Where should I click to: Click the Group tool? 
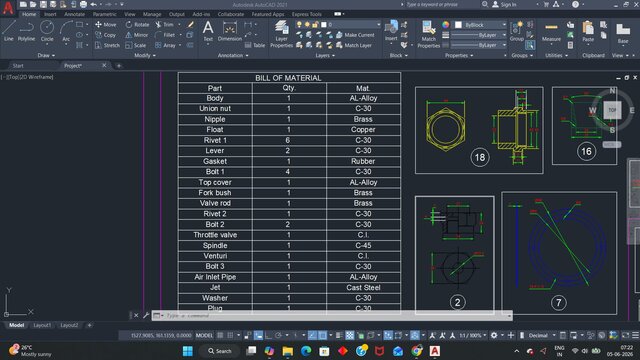[516, 31]
